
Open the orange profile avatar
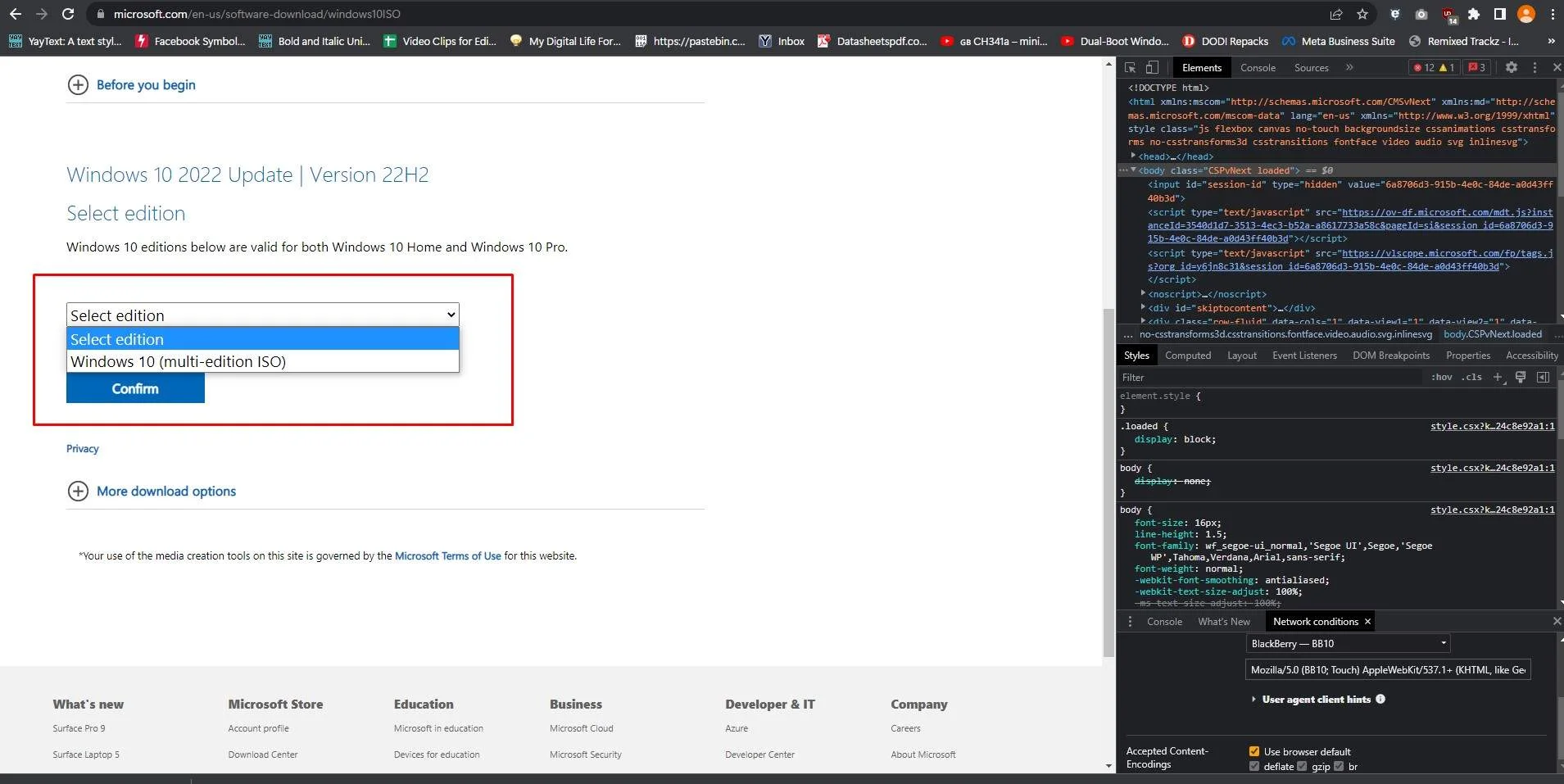coord(1526,14)
